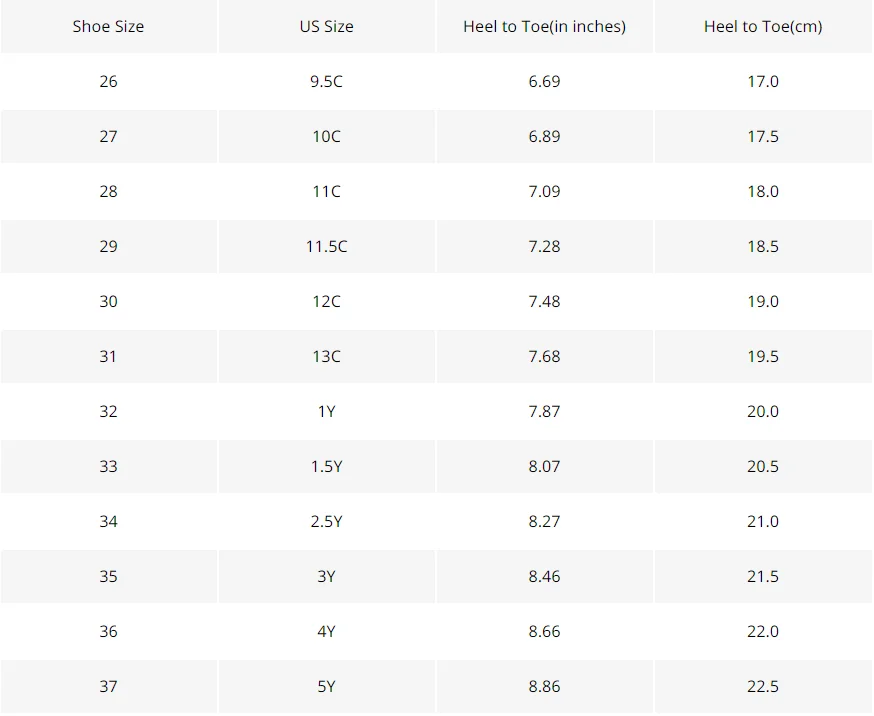
Task: Click the US Size column header
Action: pos(327,26)
